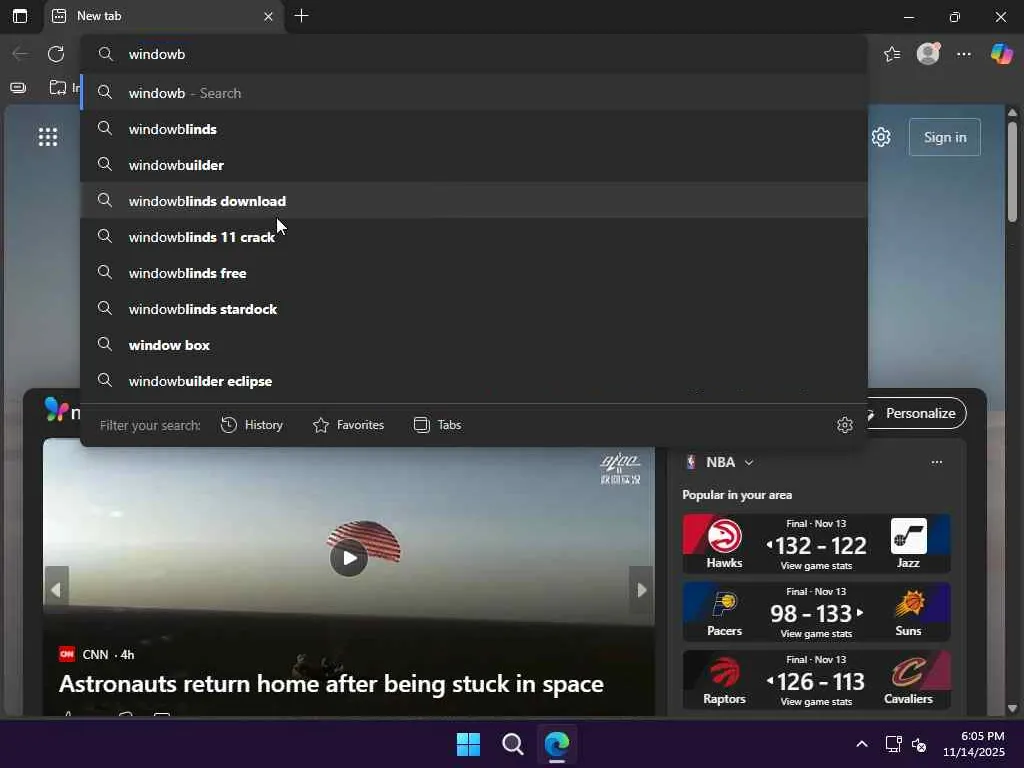Filter search by History

pyautogui.click(x=251, y=425)
